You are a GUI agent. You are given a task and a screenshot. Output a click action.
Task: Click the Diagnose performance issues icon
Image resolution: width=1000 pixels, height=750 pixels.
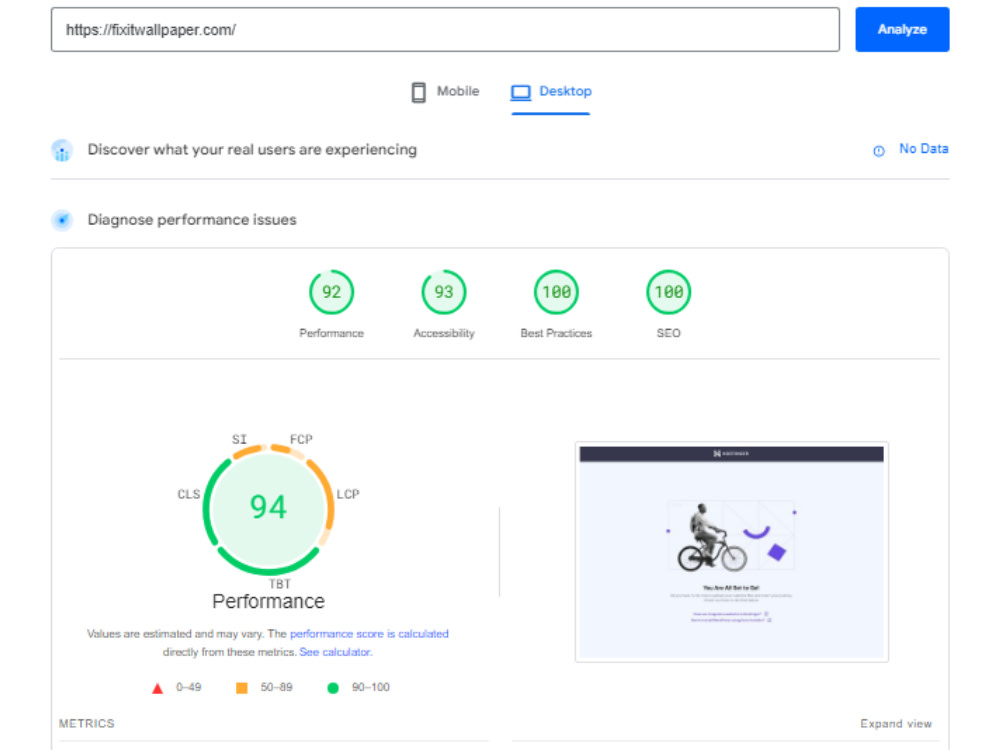62,220
